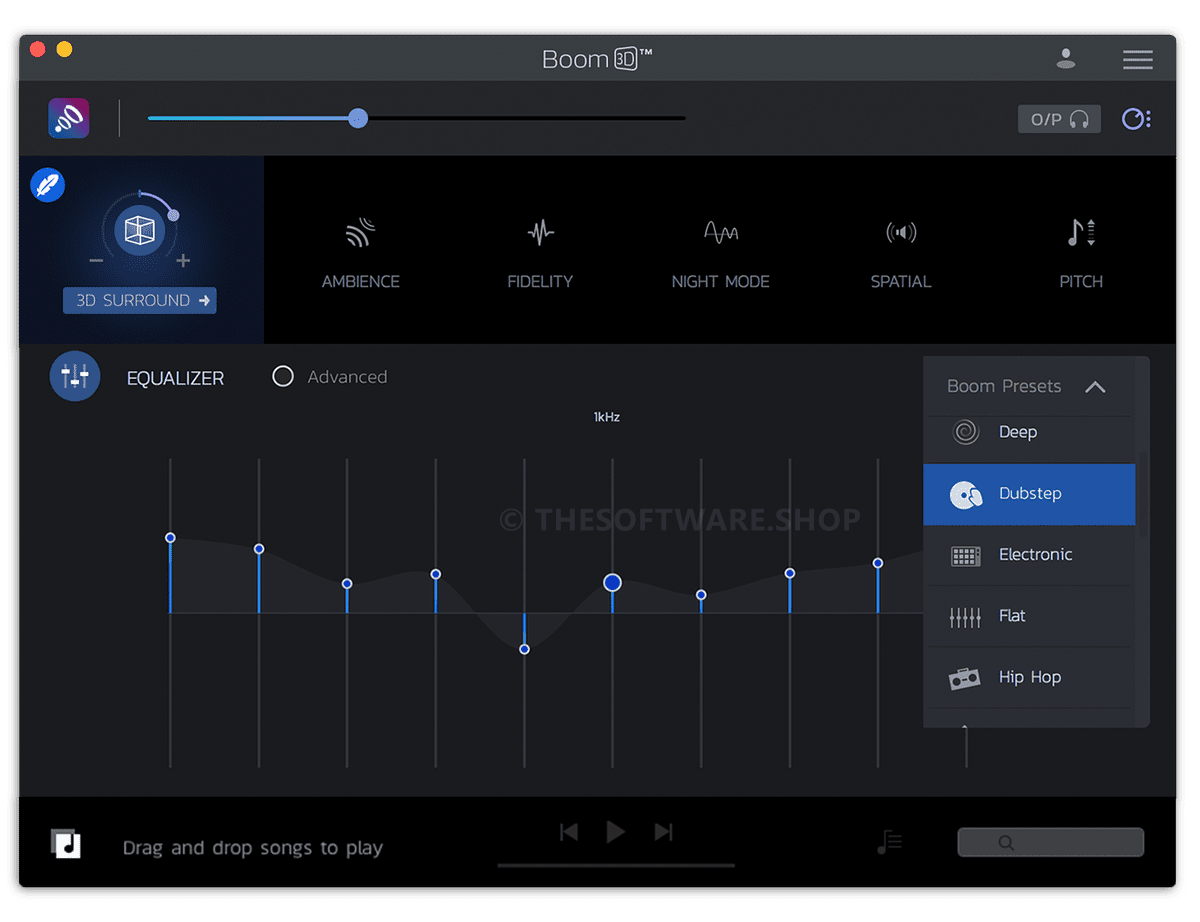Open the user account profile icon

[x=1066, y=59]
